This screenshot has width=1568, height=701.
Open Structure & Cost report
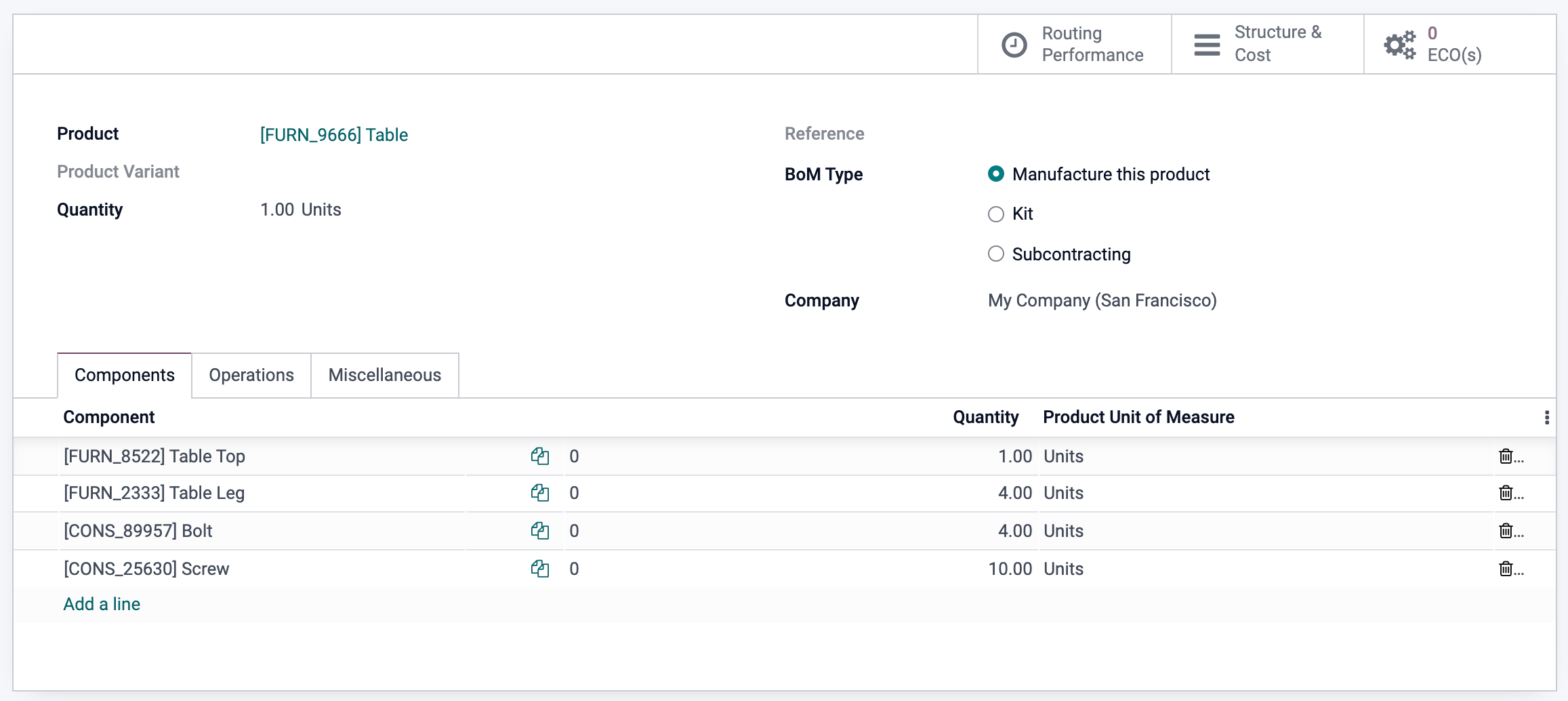(1268, 44)
